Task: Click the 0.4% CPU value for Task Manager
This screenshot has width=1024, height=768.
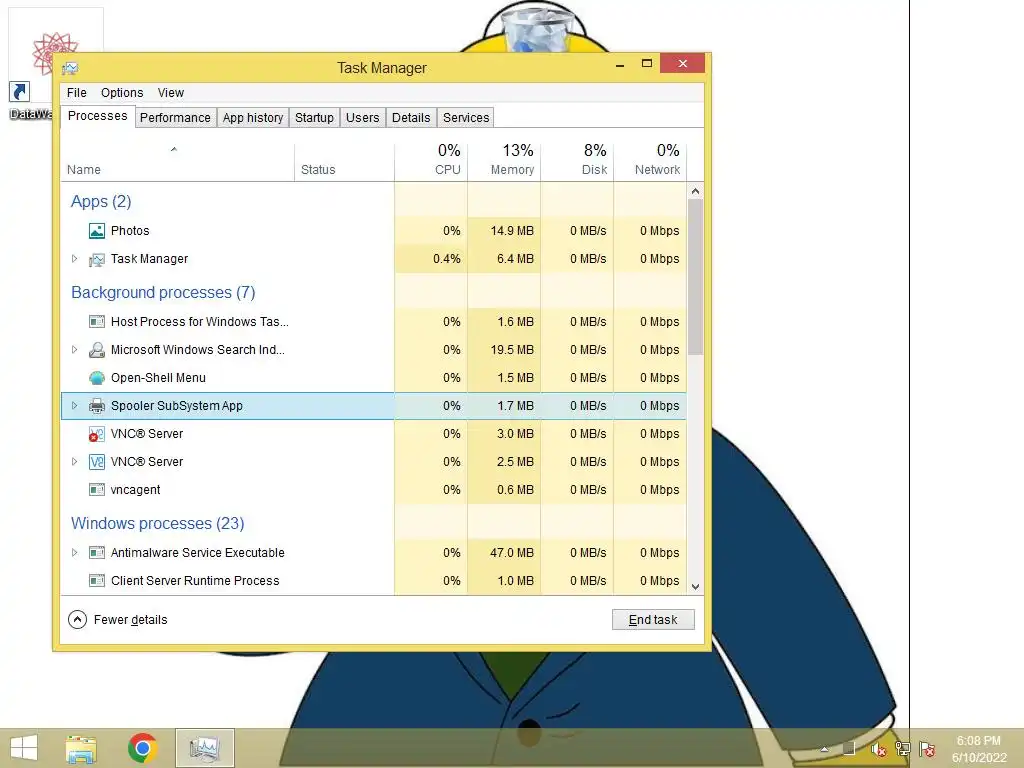Action: [x=447, y=259]
